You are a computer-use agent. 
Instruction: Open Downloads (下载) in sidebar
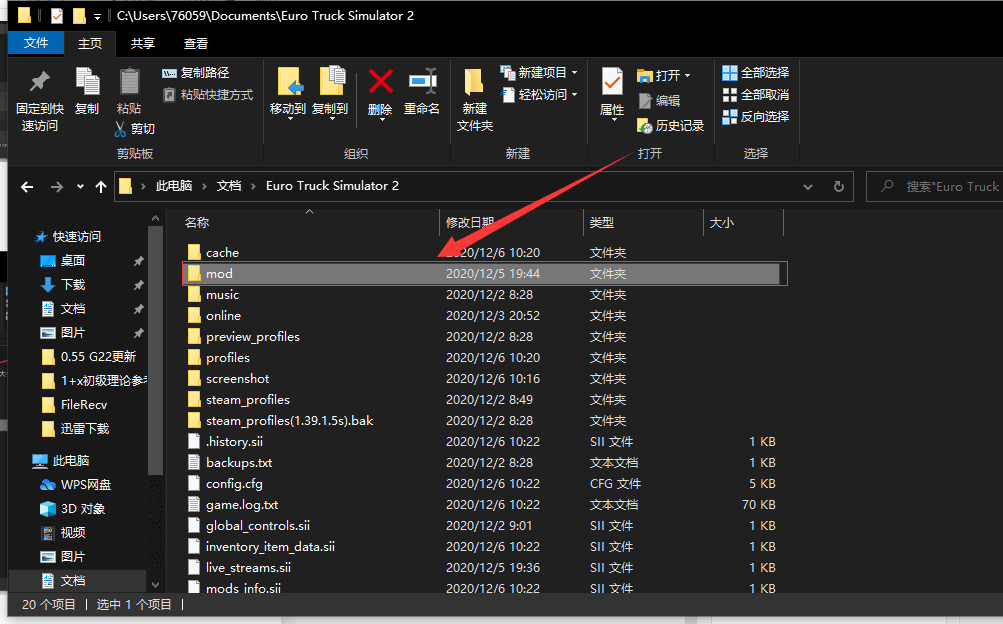[x=63, y=285]
